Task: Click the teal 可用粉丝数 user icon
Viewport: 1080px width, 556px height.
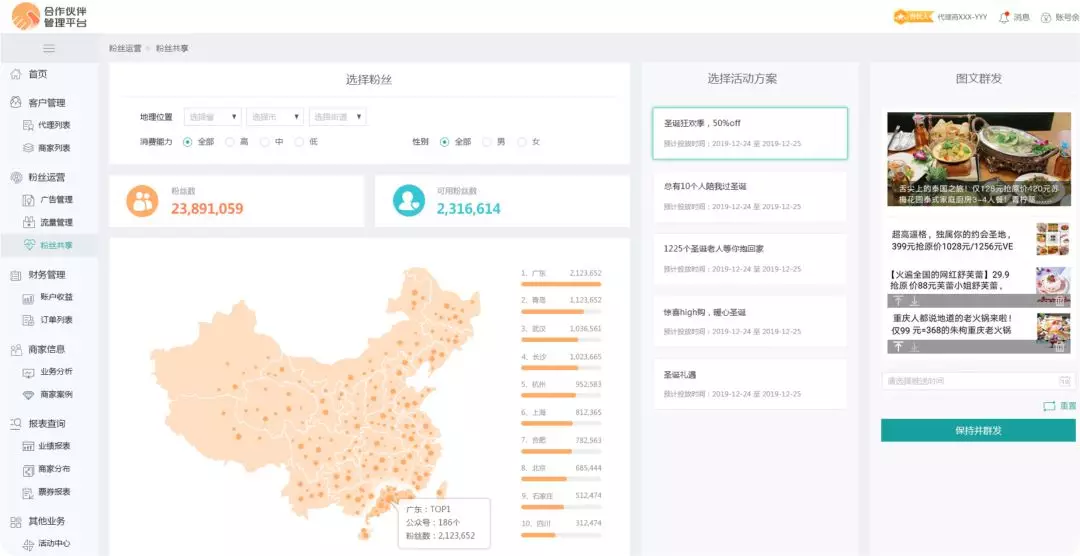Action: pos(408,200)
